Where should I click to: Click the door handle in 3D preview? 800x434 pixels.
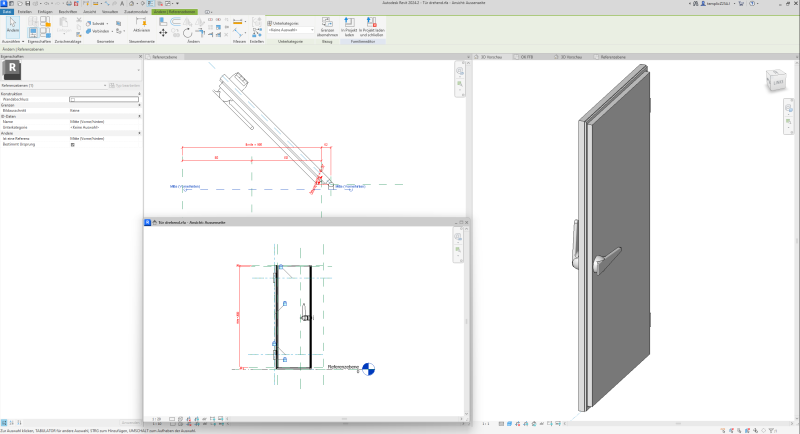(606, 260)
